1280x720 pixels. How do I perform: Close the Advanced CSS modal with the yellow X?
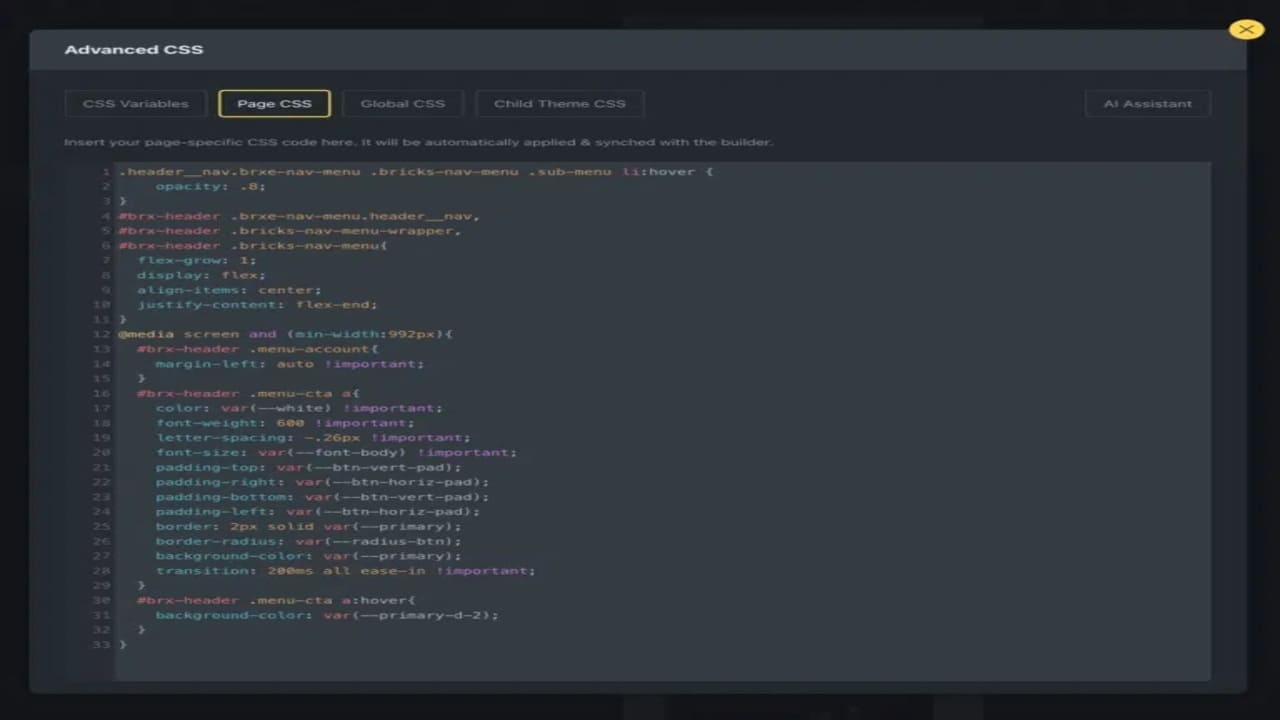[1246, 30]
